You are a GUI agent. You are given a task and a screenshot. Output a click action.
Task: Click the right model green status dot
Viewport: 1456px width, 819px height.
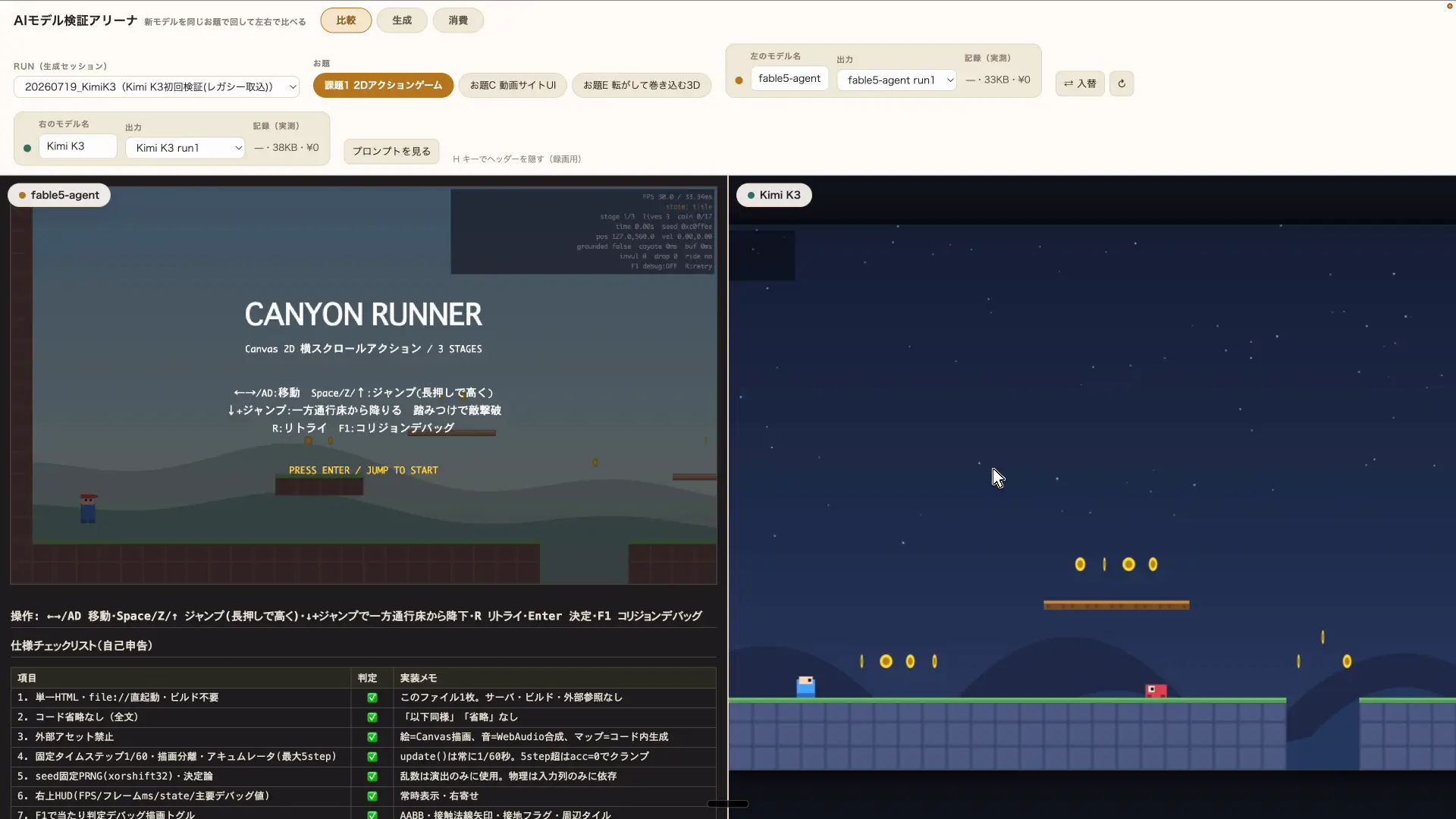pyautogui.click(x=27, y=149)
